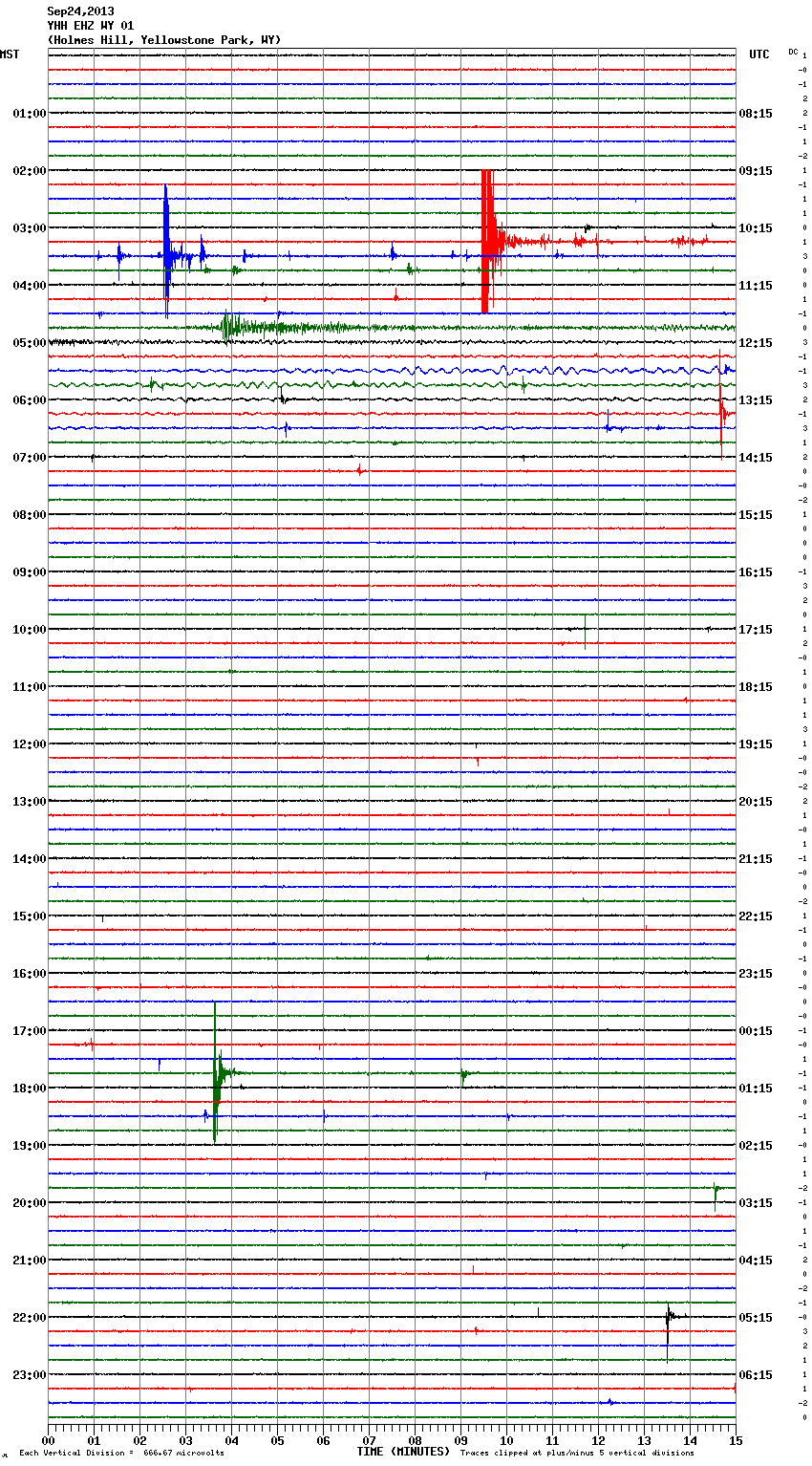
Task: Select the 12:00 MST time label
Action: (30, 744)
